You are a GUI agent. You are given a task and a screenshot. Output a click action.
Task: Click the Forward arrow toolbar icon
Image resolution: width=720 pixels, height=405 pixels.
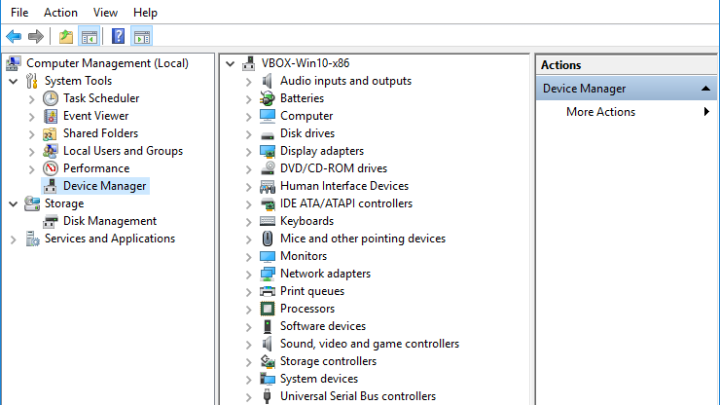click(x=35, y=36)
